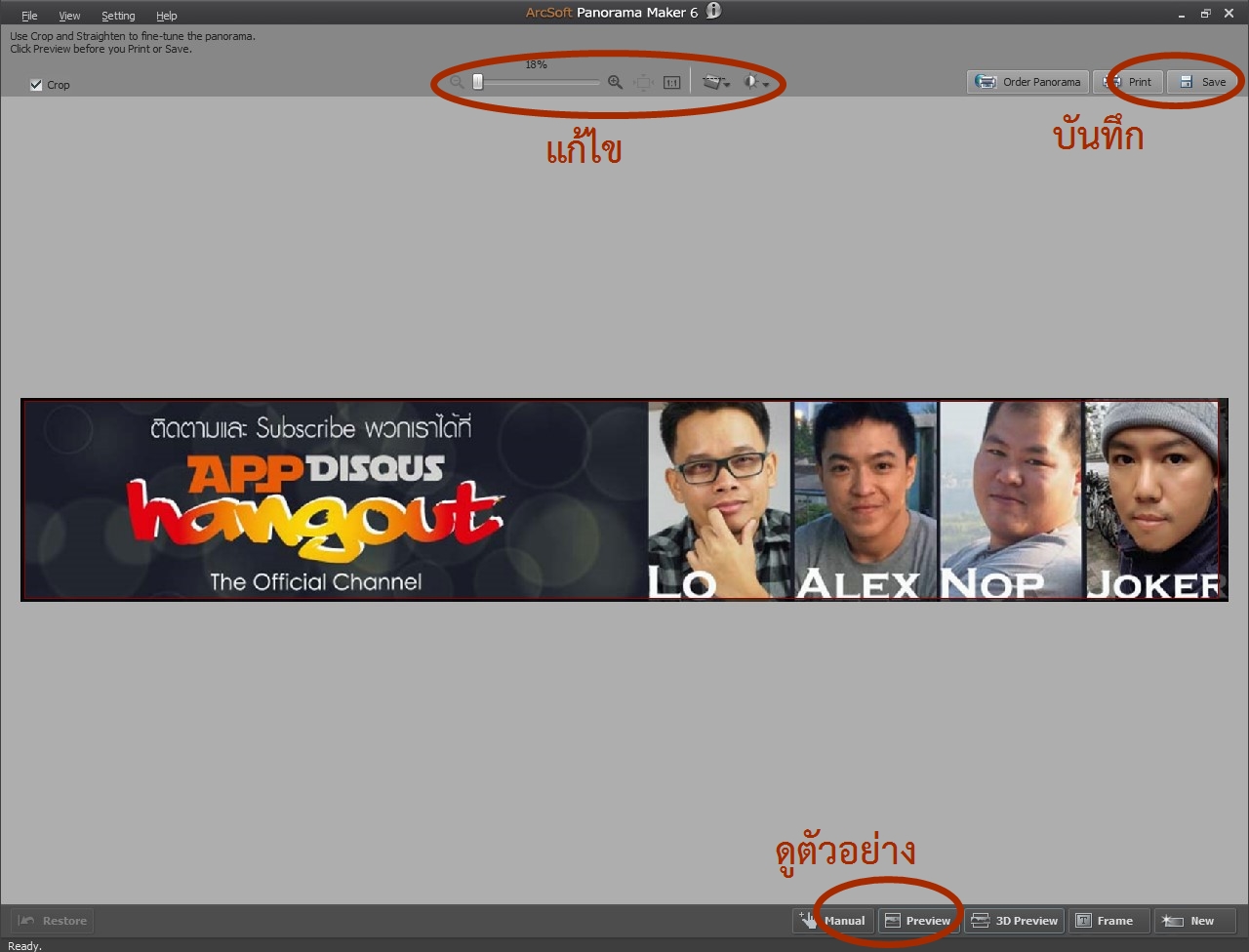Click the Order Panorama button
This screenshot has height=952, width=1249.
tap(1027, 82)
